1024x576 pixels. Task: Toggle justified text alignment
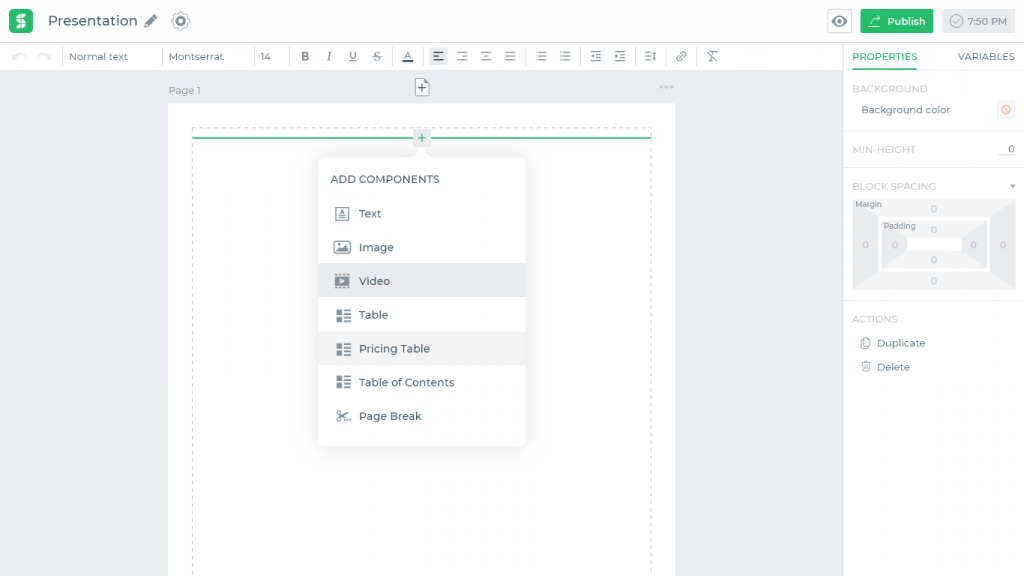point(510,56)
